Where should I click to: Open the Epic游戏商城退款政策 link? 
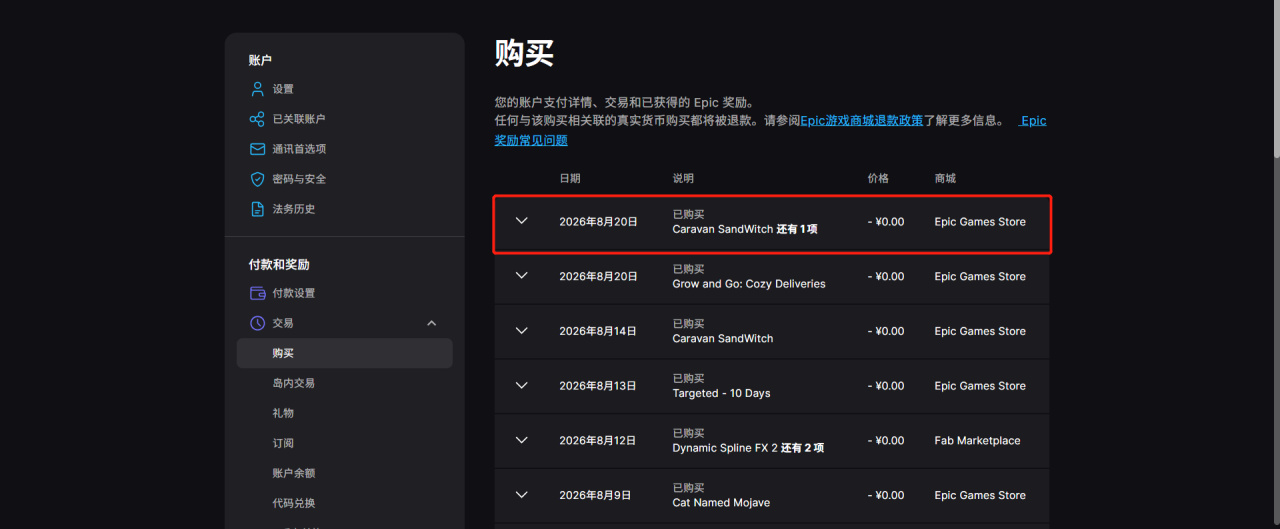(862, 121)
